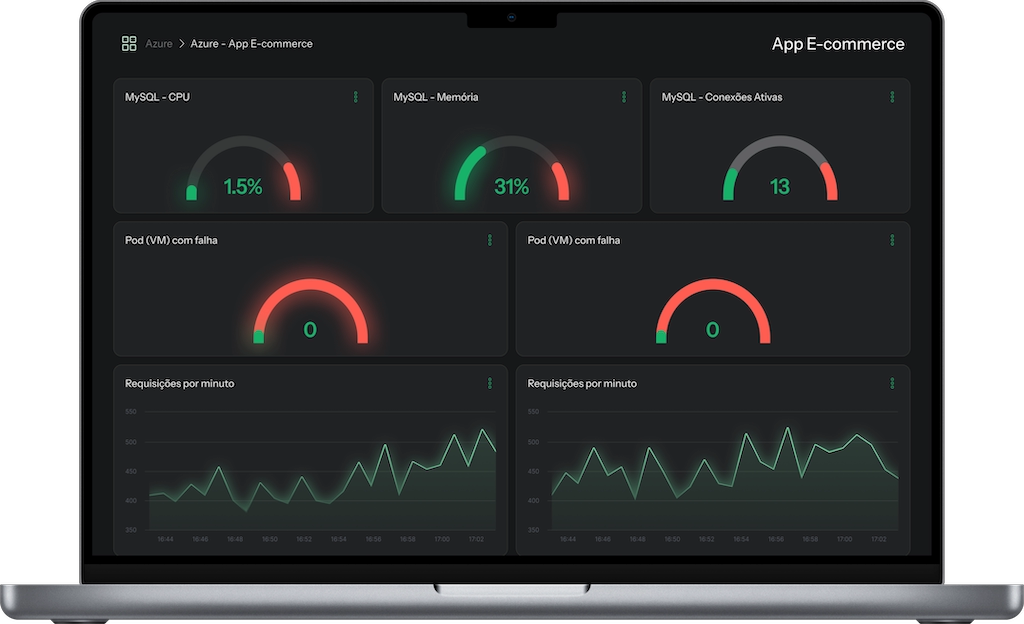Click the breadcrumb chevron separator after Azure
This screenshot has width=1024, height=624.
tap(182, 44)
